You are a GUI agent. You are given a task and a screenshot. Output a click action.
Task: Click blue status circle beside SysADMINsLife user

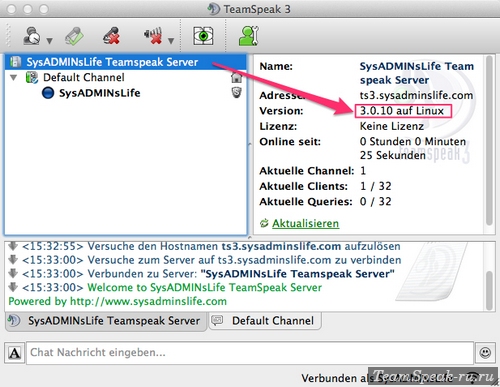click(48, 93)
